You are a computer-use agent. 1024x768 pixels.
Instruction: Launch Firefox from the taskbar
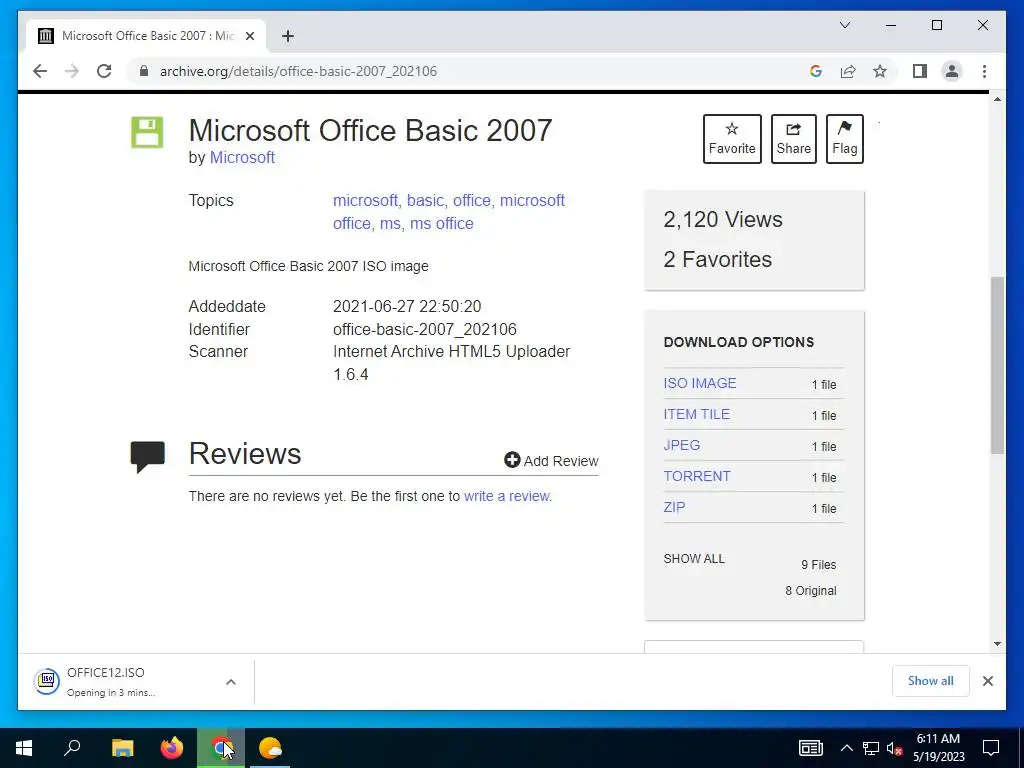172,748
